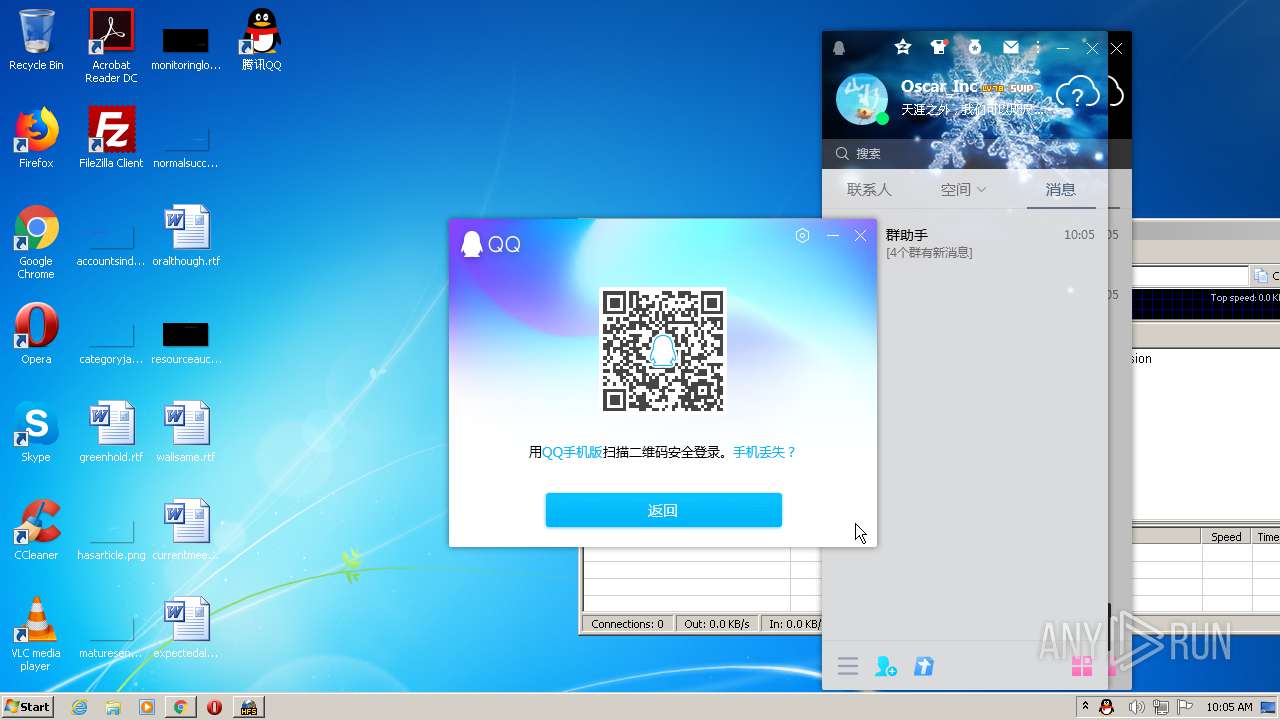Viewport: 1280px width, 720px height.
Task: Select the greenhold.rtf file
Action: [x=111, y=432]
